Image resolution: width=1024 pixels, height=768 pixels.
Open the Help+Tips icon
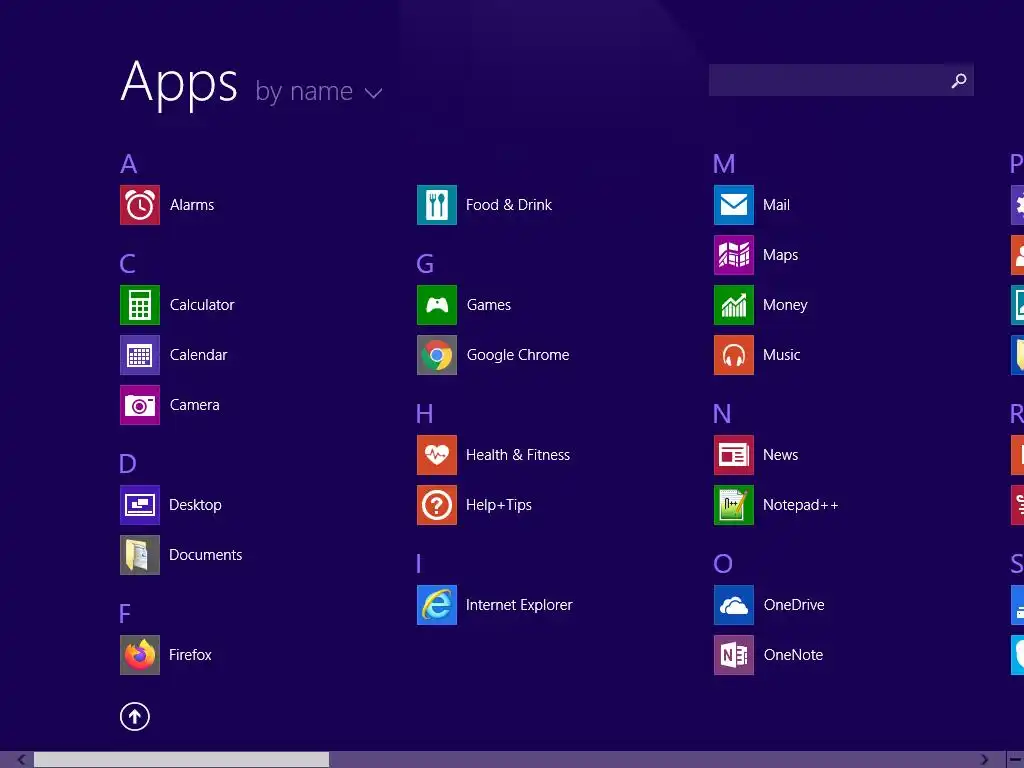click(437, 505)
